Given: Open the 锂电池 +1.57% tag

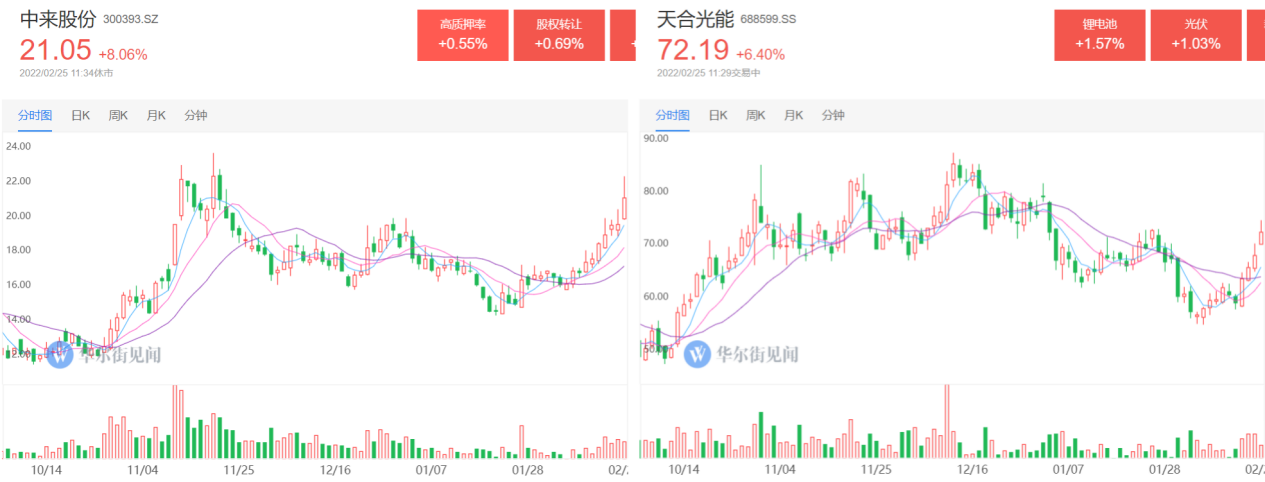Looking at the screenshot, I should 1100,35.
